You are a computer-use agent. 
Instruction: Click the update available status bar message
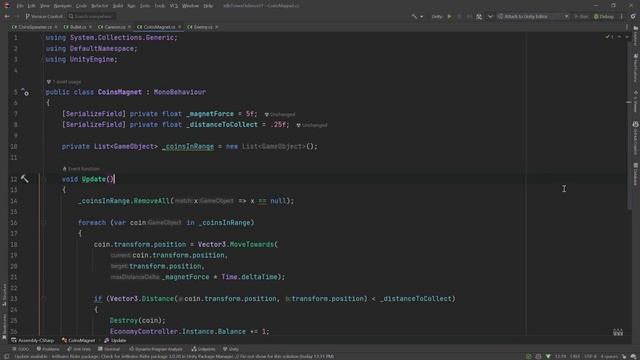click(175, 356)
